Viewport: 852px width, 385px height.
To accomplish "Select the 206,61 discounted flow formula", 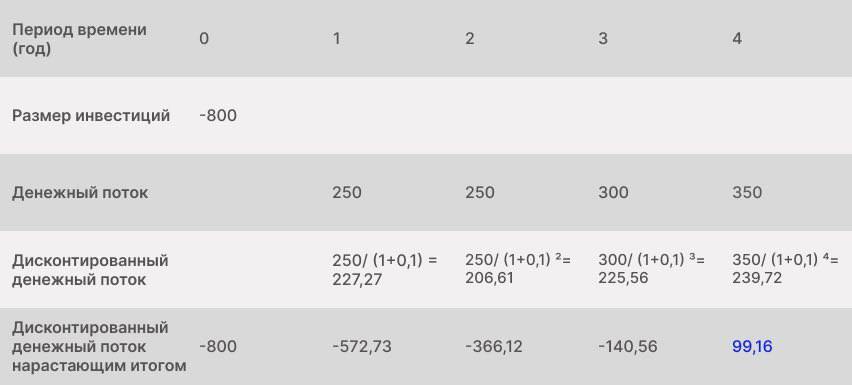I will point(518,269).
